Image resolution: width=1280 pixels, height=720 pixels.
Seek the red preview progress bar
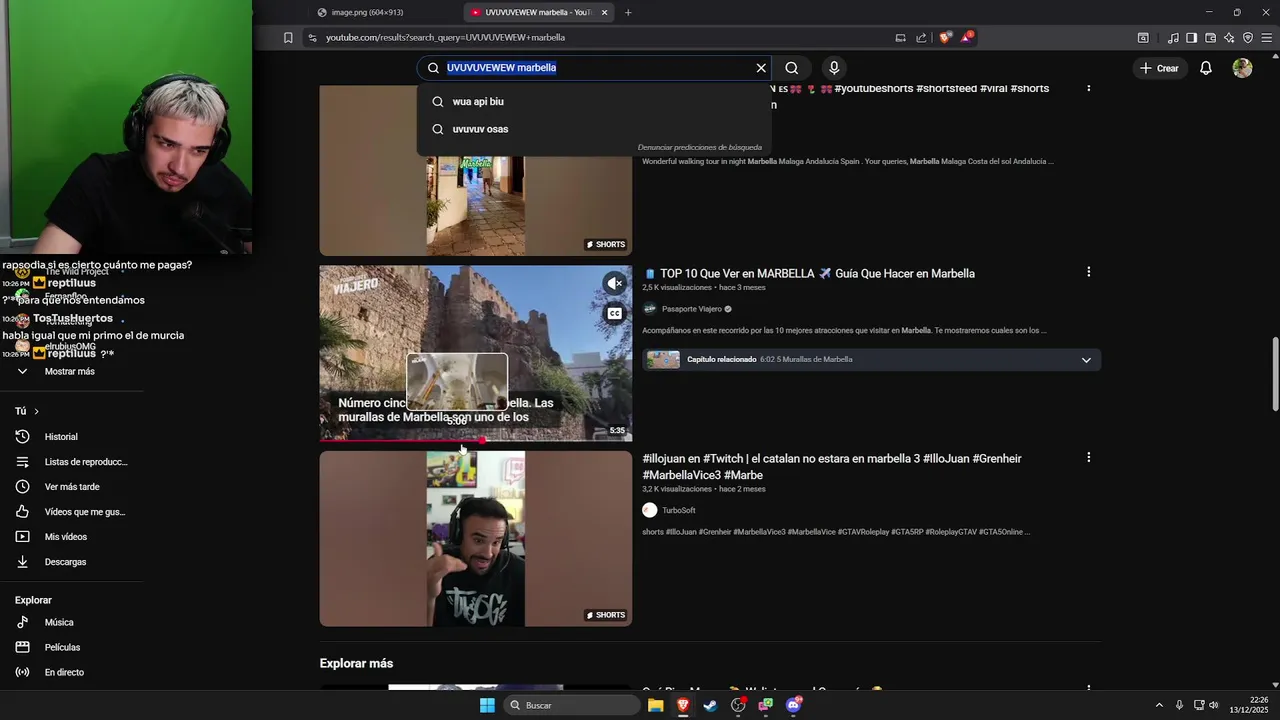(476, 440)
